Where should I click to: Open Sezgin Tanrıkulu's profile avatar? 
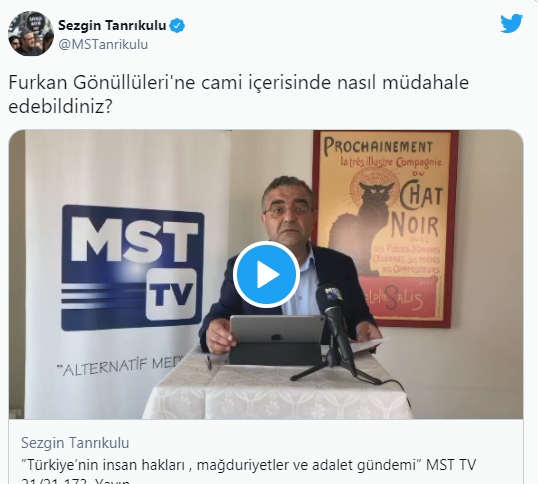point(31,33)
